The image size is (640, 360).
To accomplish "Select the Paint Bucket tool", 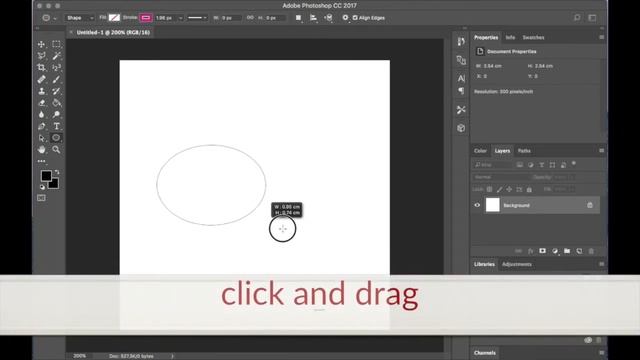I will click(x=56, y=103).
